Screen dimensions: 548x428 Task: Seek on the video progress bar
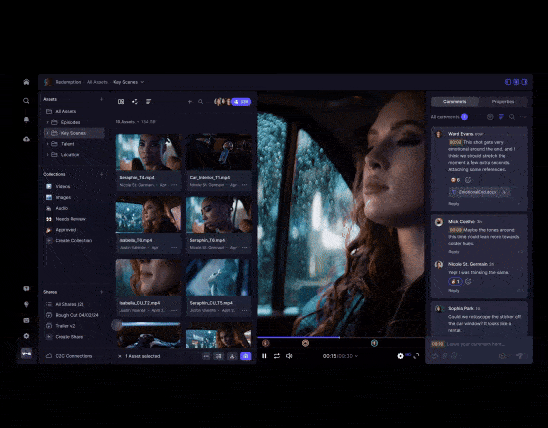tap(341, 338)
